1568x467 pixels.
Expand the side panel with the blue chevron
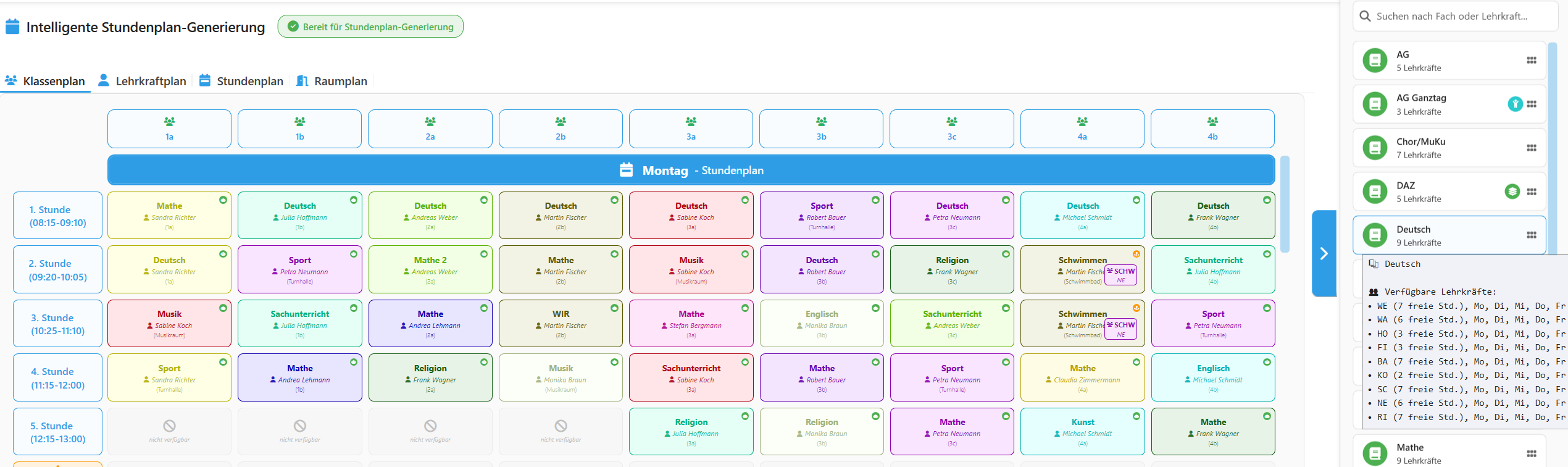(x=1324, y=254)
